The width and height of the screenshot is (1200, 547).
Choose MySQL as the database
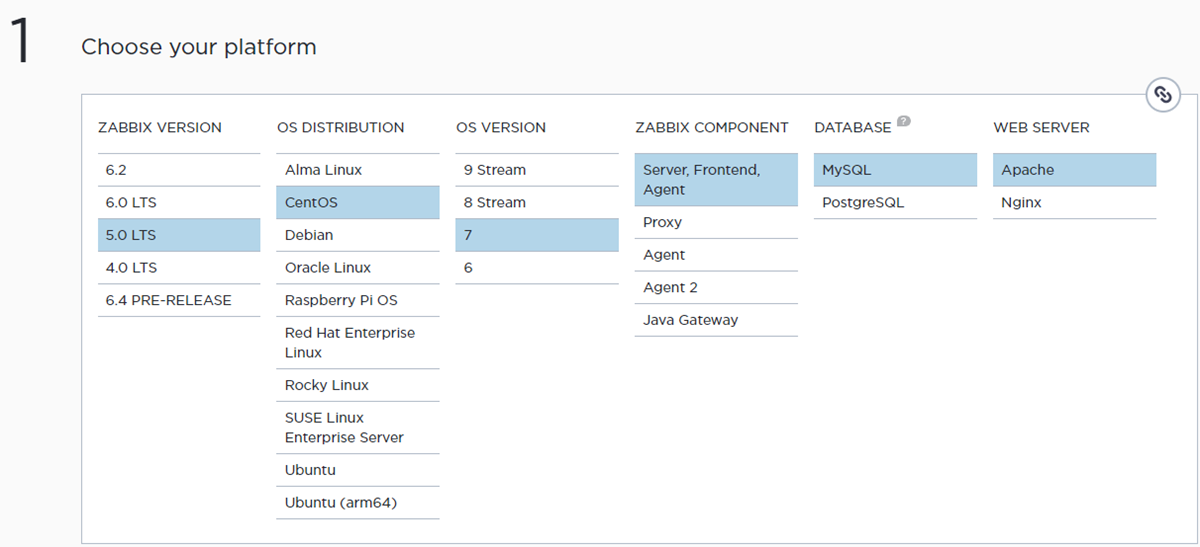(x=895, y=170)
